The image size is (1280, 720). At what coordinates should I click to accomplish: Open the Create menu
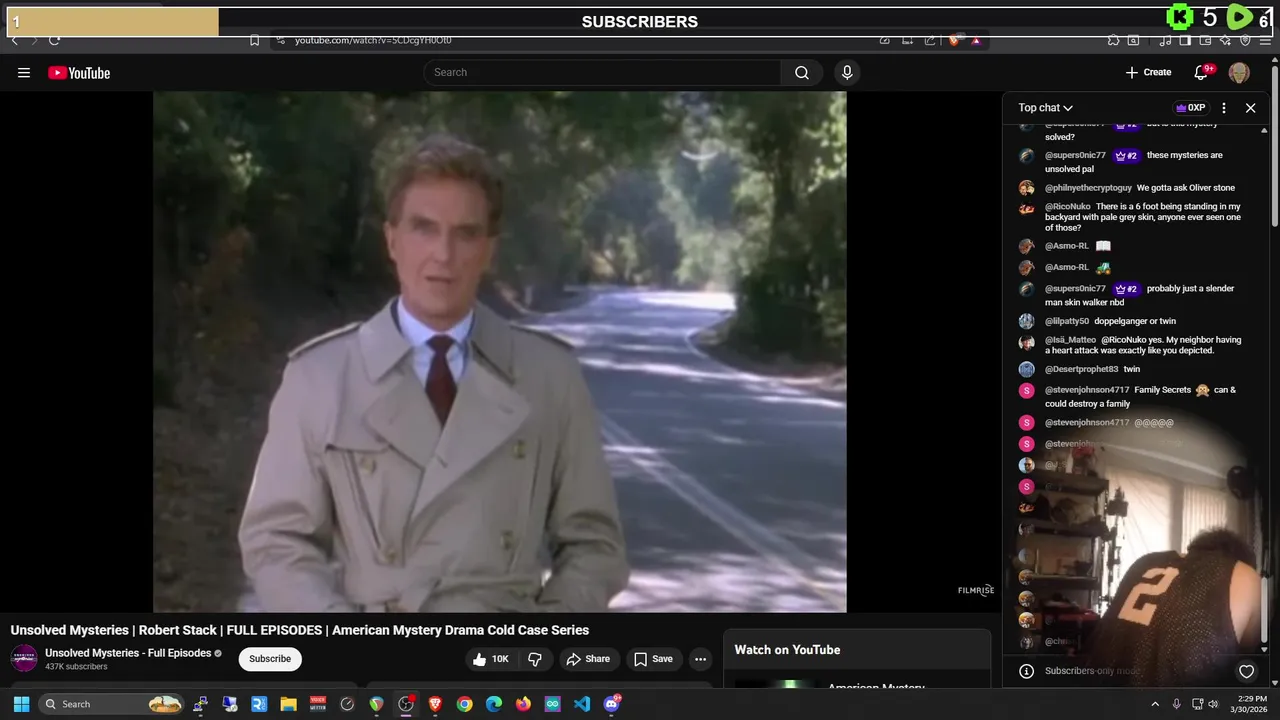1148,72
